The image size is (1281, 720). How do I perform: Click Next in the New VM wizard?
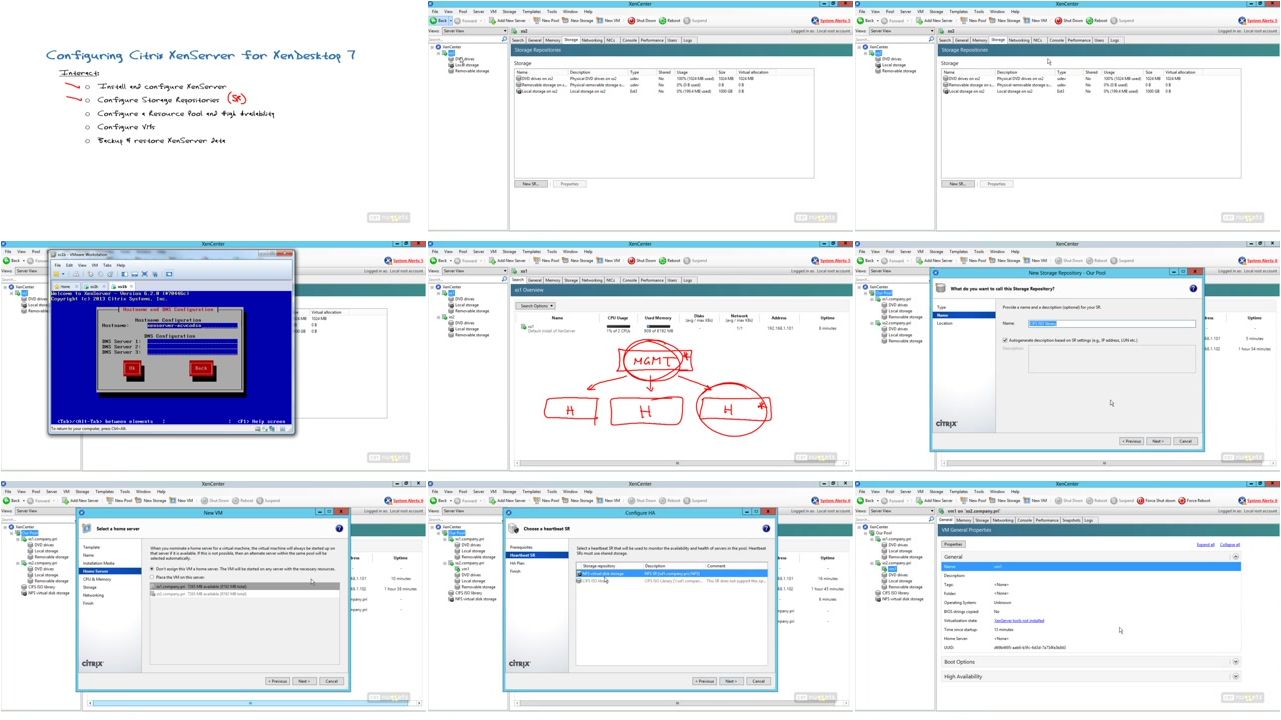304,681
